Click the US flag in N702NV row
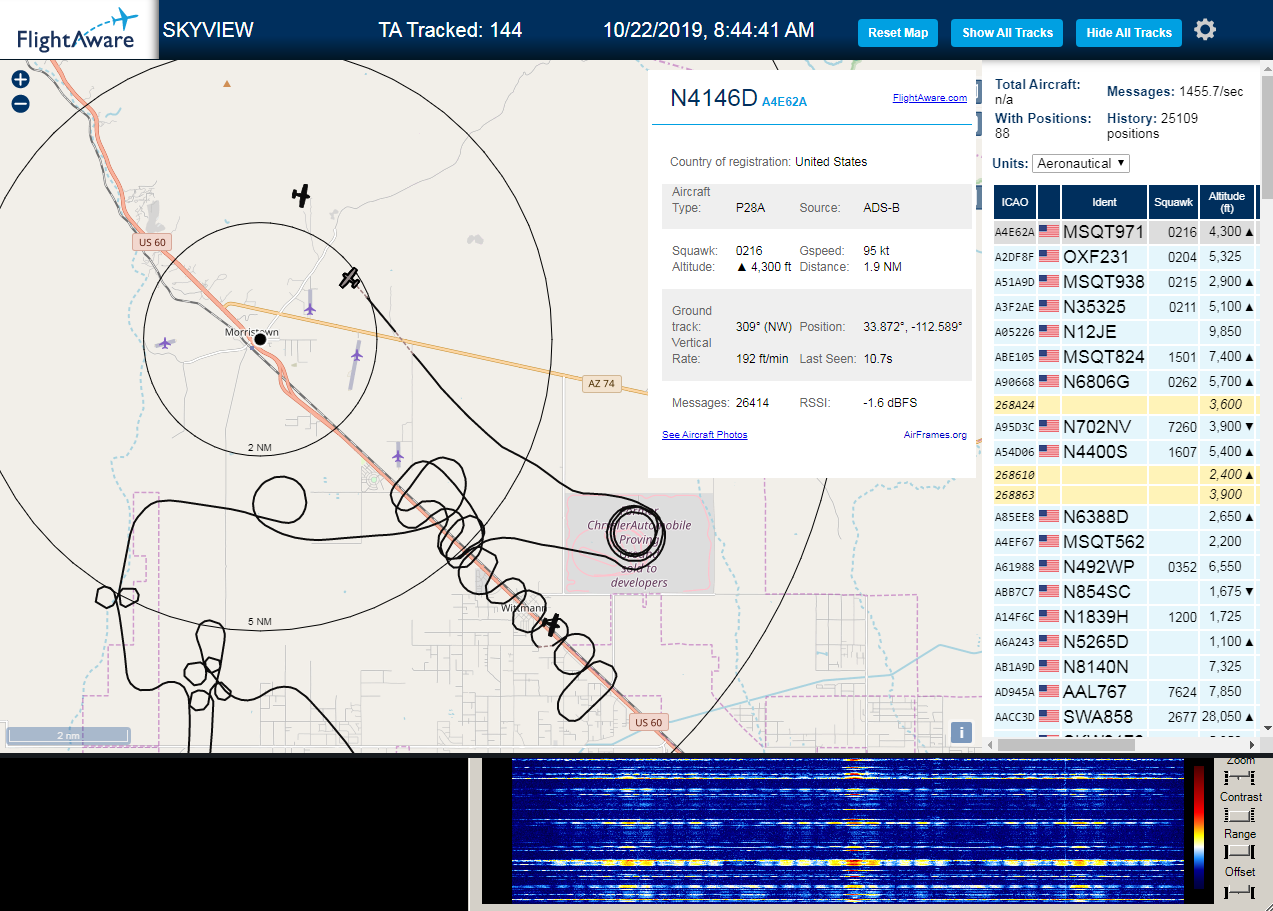Image resolution: width=1273 pixels, height=911 pixels. tap(1049, 427)
